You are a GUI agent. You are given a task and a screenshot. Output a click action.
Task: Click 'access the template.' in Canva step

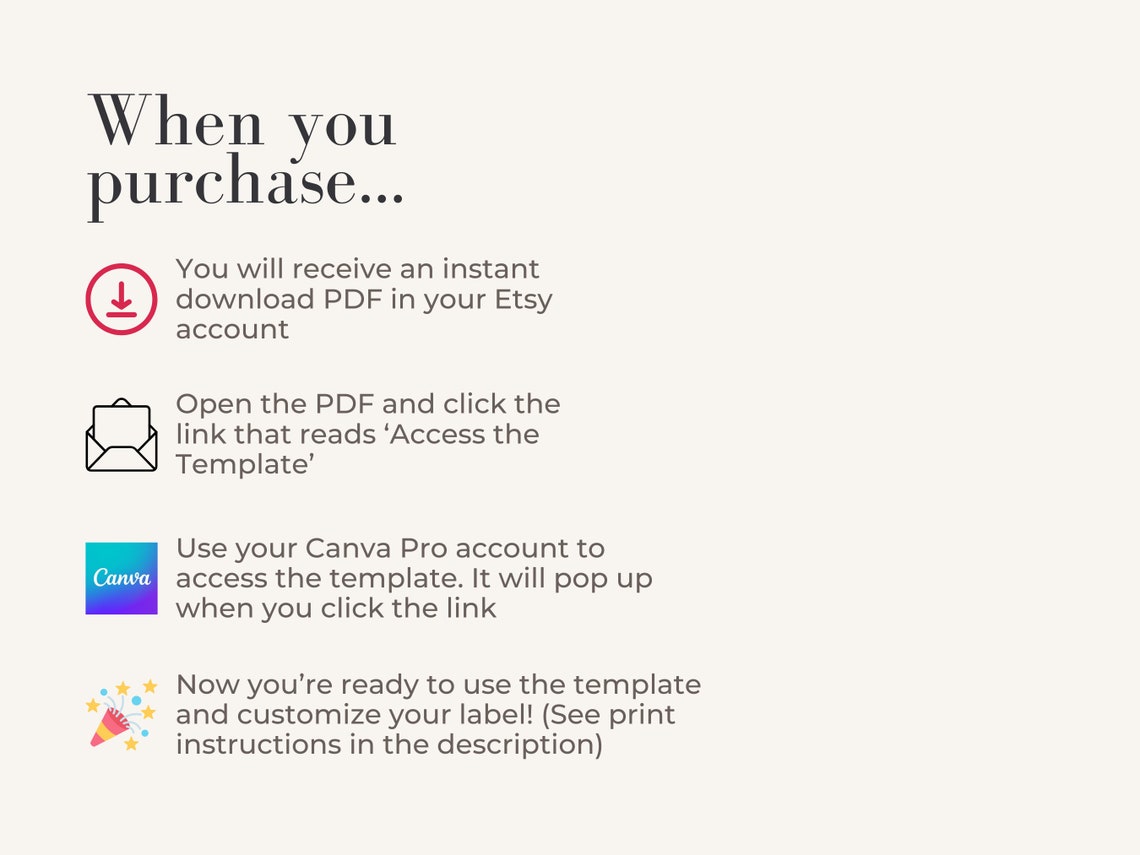319,579
